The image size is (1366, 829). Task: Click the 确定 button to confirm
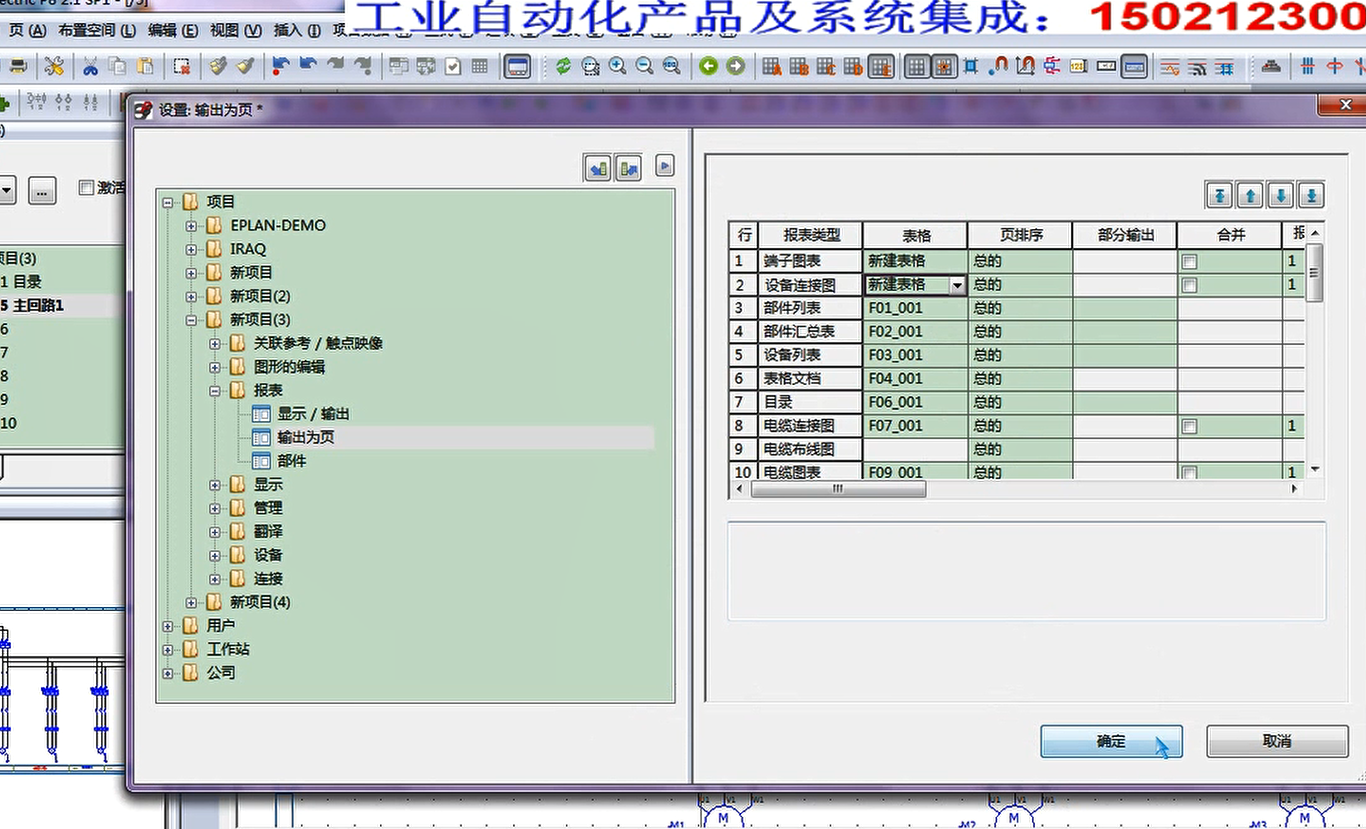1110,741
